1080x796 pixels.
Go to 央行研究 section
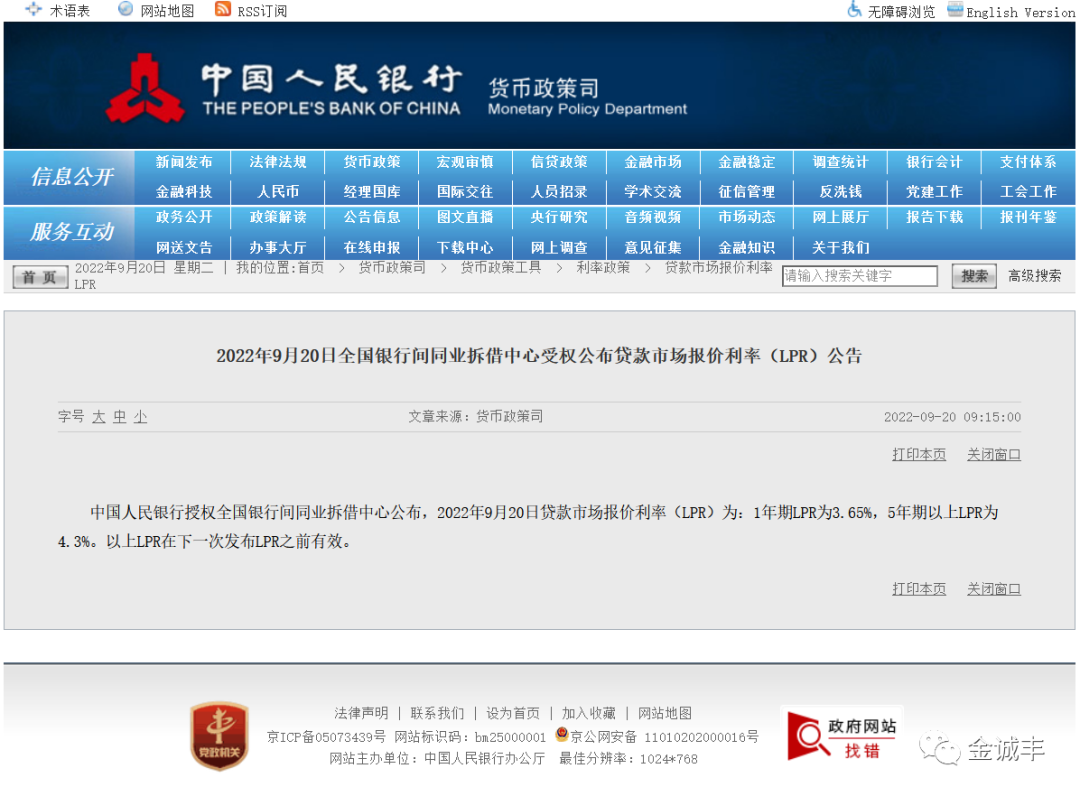coord(559,218)
